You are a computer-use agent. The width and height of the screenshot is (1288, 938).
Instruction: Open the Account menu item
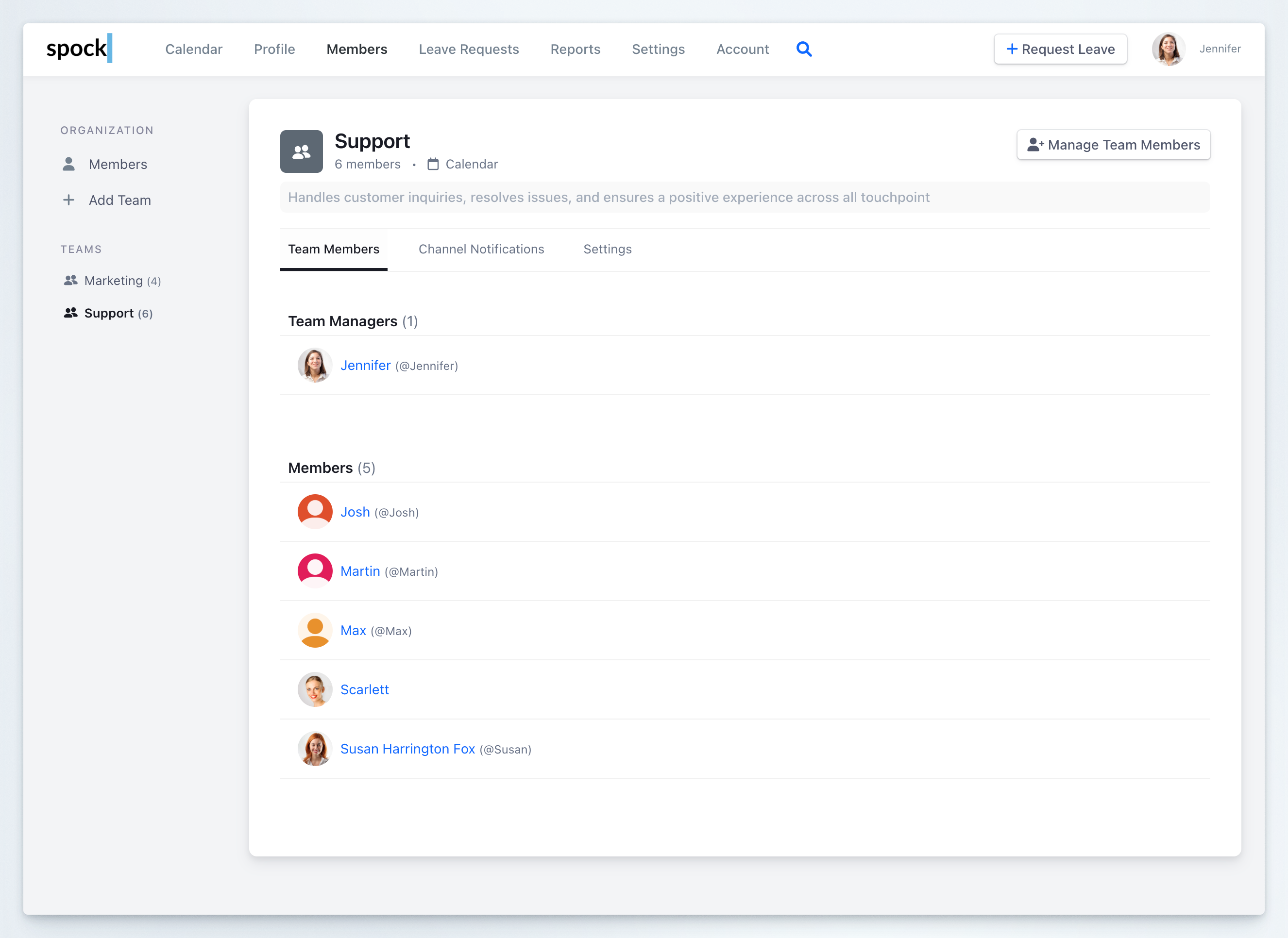[742, 49]
